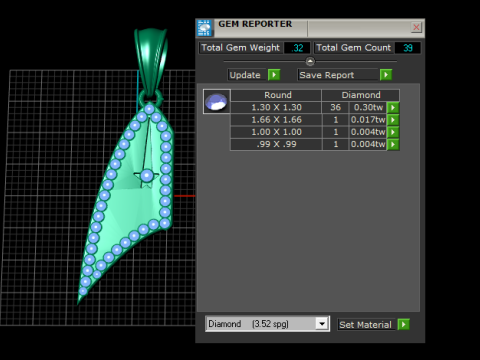The height and width of the screenshot is (360, 480).
Task: Collapse the header section with the round arrow
Action: 310,61
